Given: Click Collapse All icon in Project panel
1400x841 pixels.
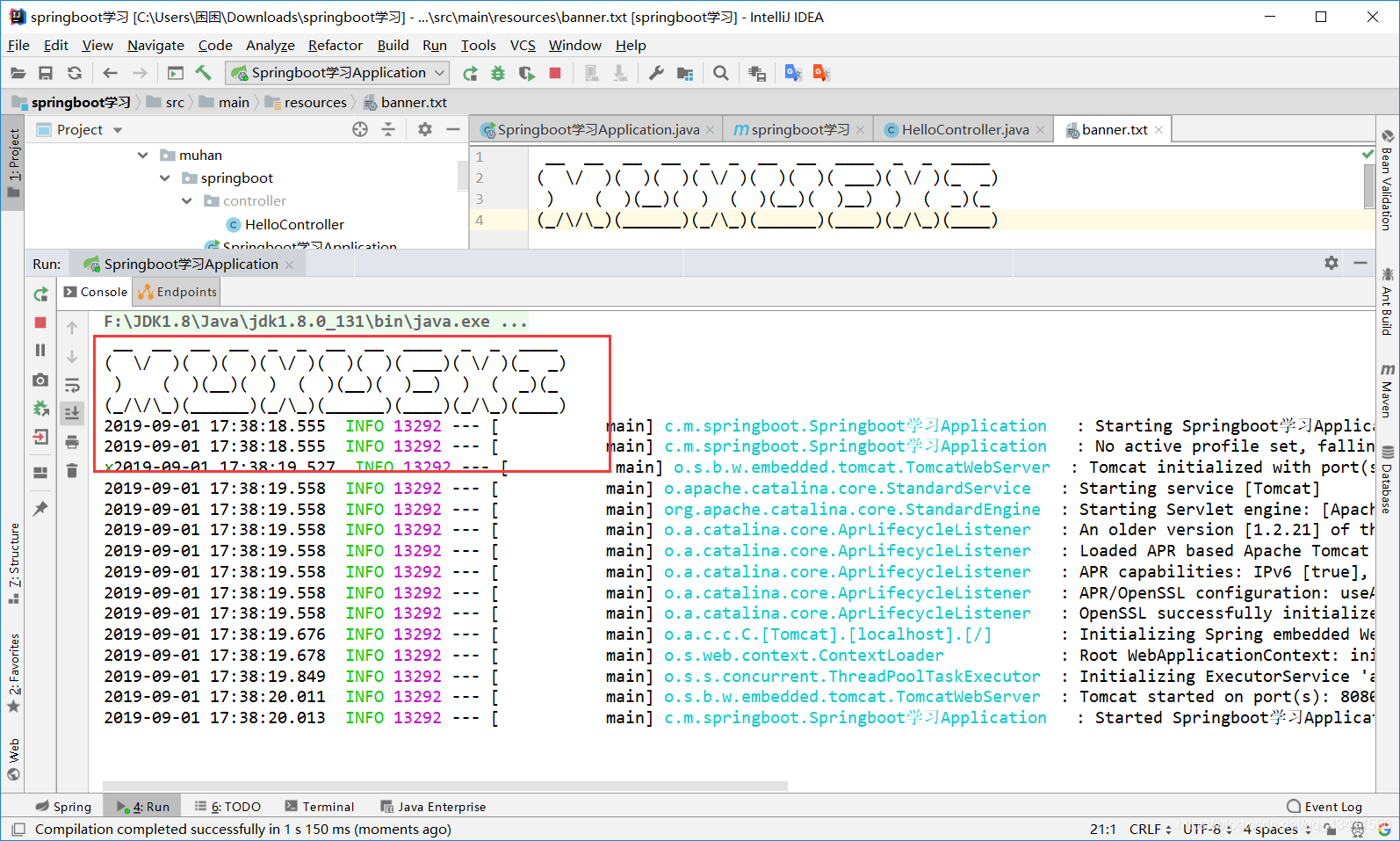Looking at the screenshot, I should coord(388,130).
